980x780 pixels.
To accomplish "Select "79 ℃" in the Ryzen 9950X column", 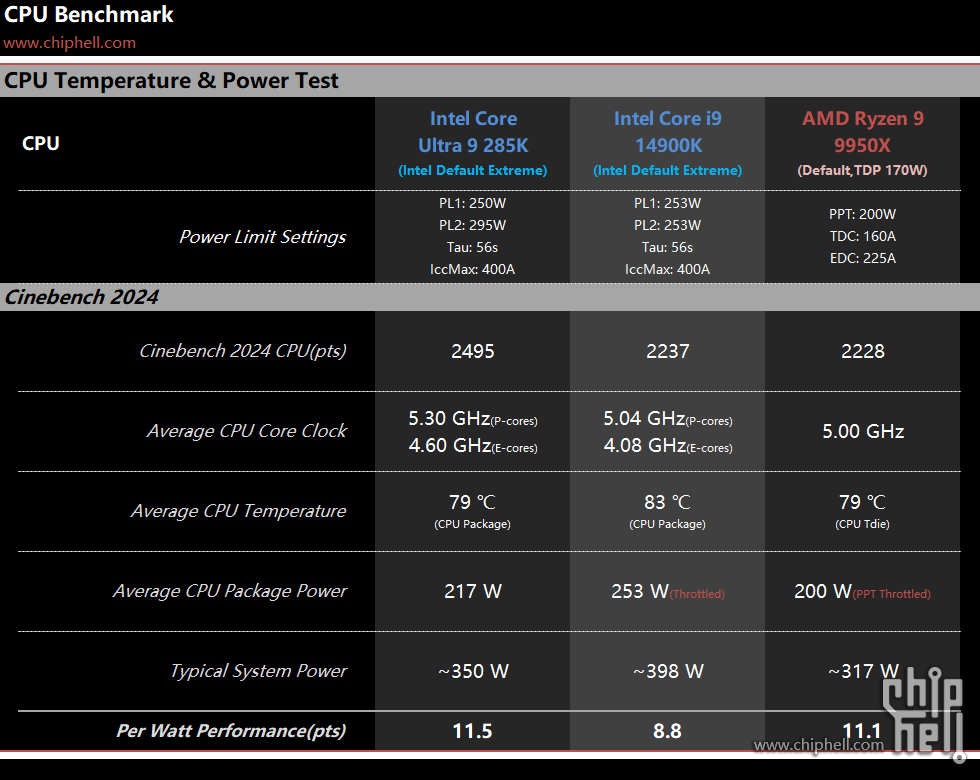I will point(862,502).
